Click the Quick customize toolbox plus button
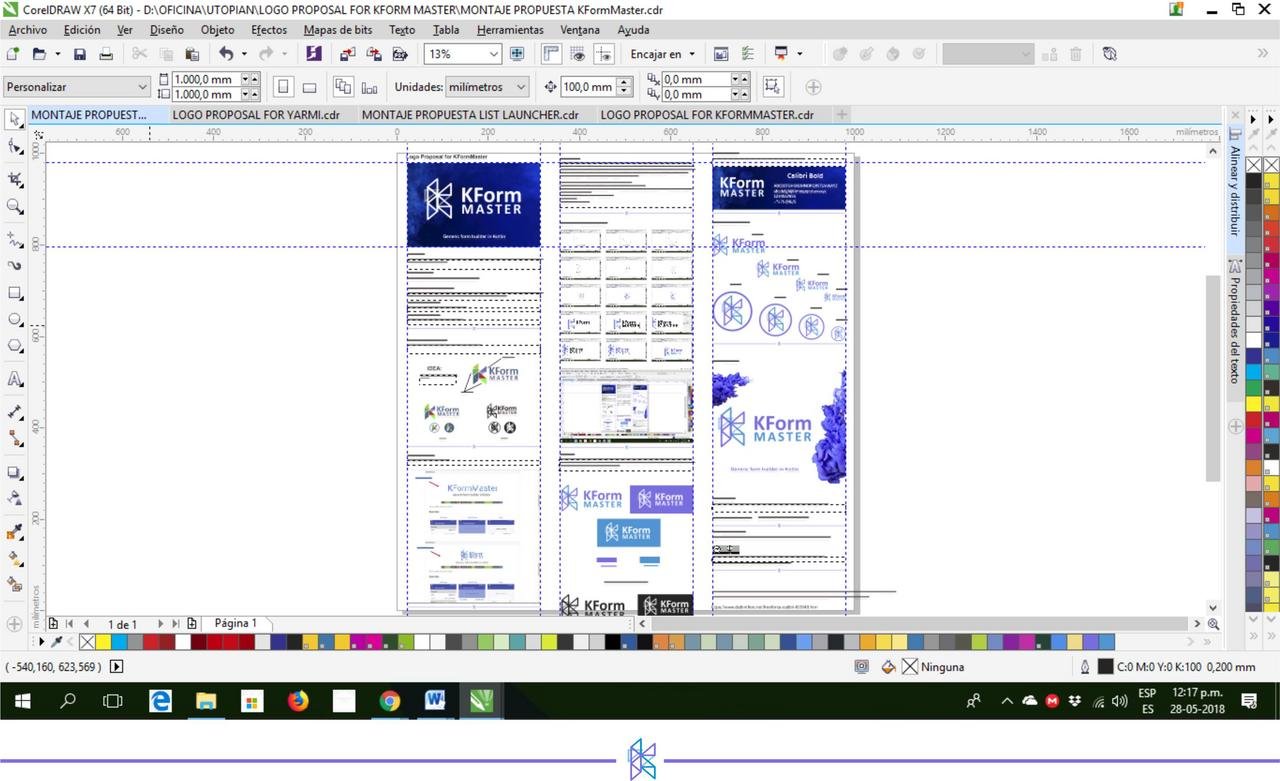The image size is (1280, 781). pyautogui.click(x=14, y=624)
